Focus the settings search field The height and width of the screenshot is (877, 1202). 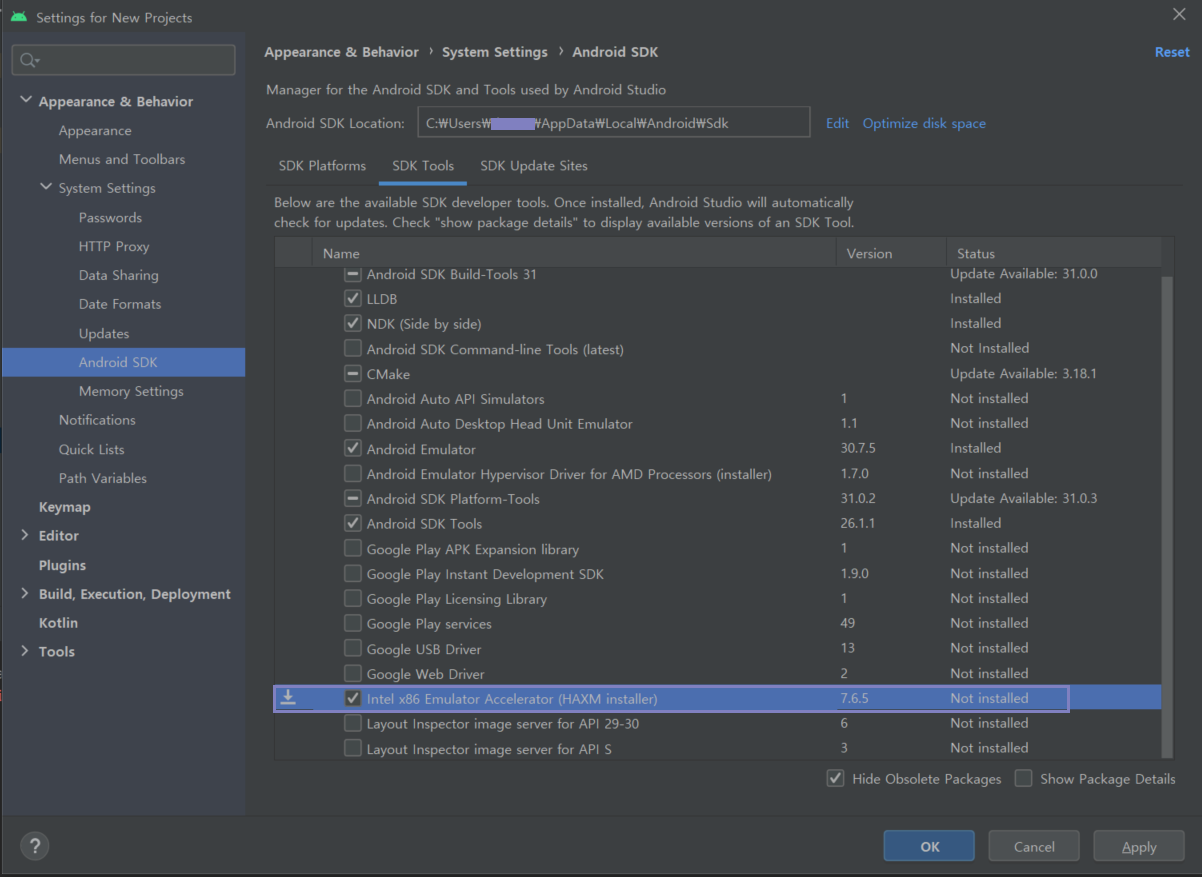(124, 60)
